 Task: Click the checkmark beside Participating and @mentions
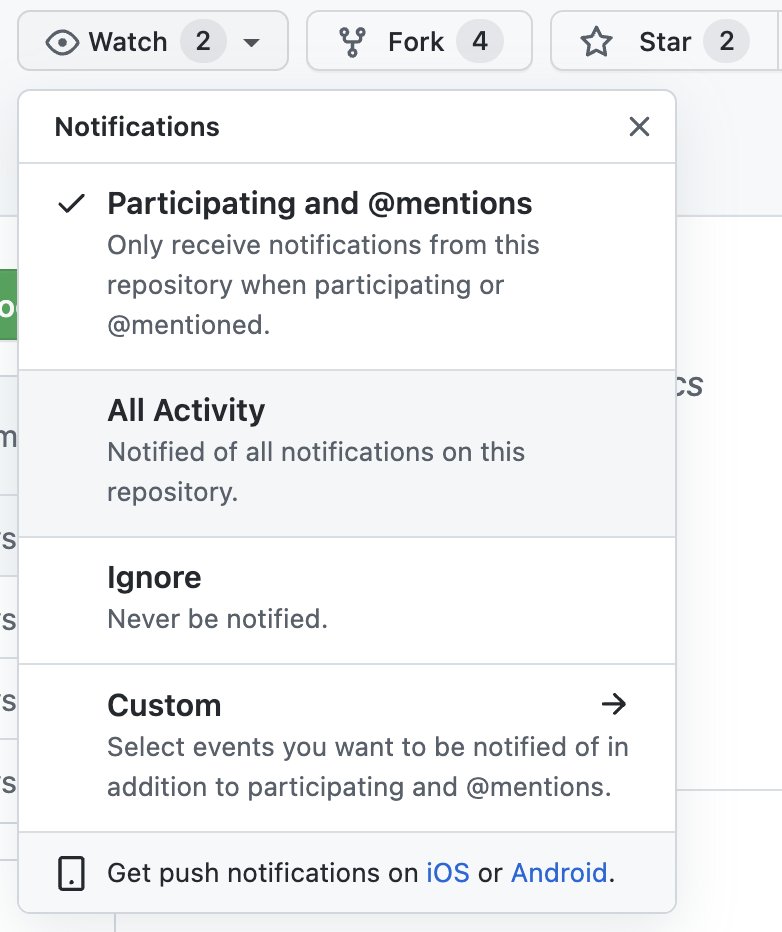point(70,204)
